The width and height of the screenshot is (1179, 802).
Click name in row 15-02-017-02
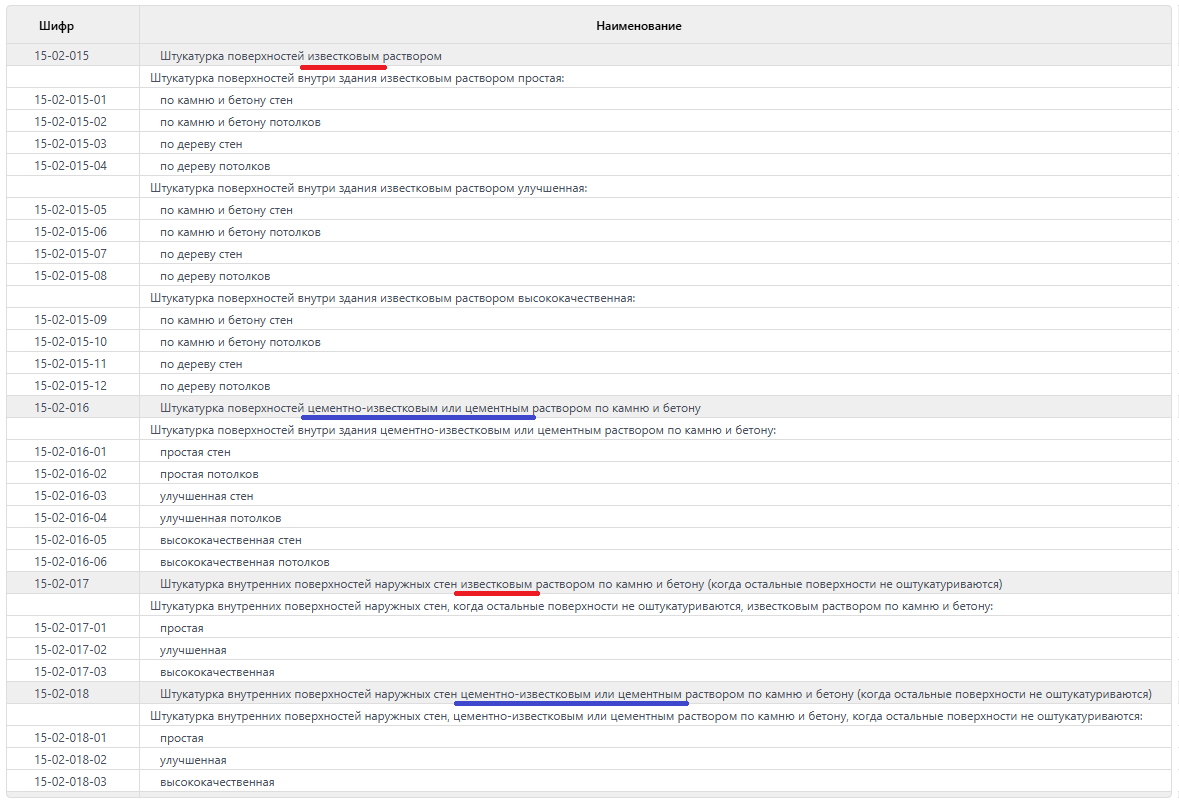click(x=192, y=650)
